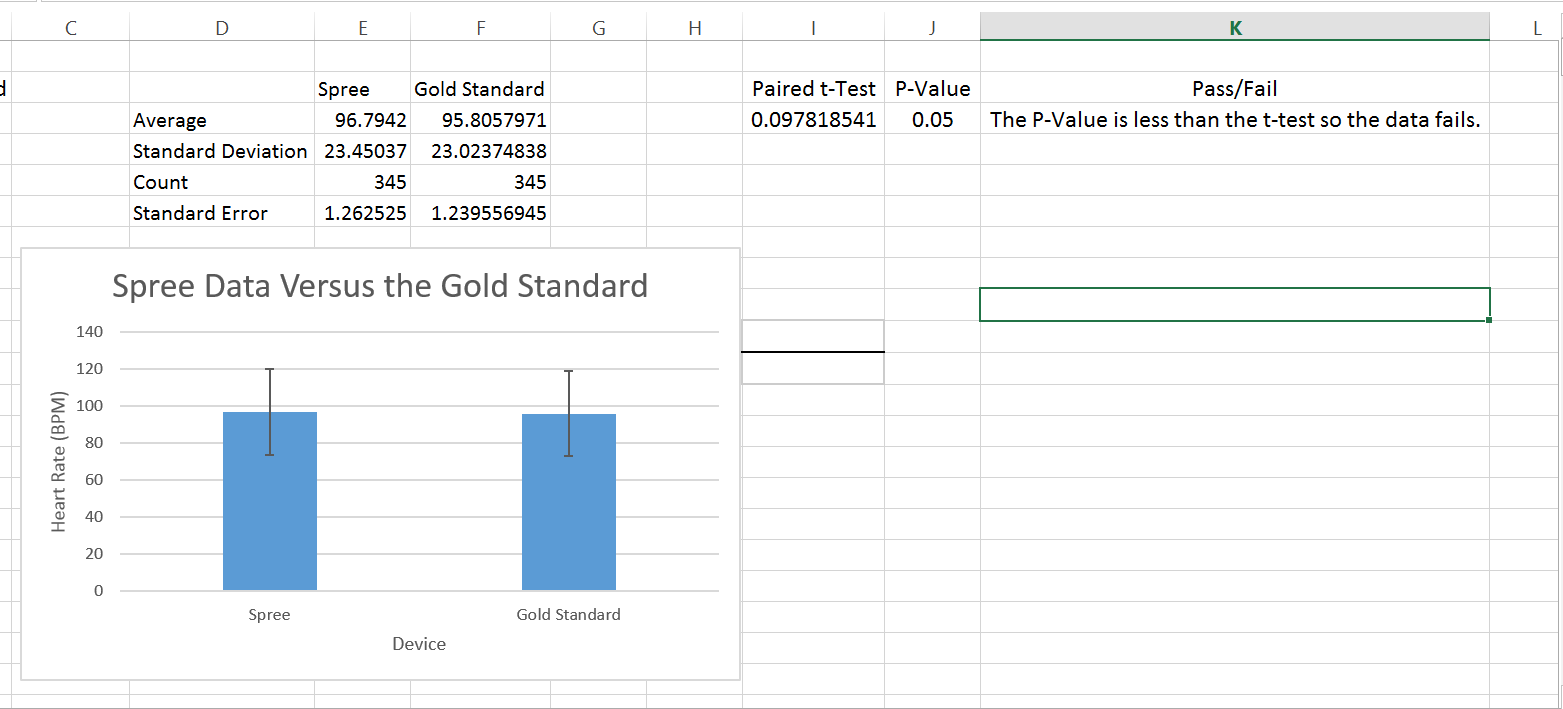Screen dimensions: 1563x709
Task: Select the Spree count cell showing 345
Action: tap(362, 183)
